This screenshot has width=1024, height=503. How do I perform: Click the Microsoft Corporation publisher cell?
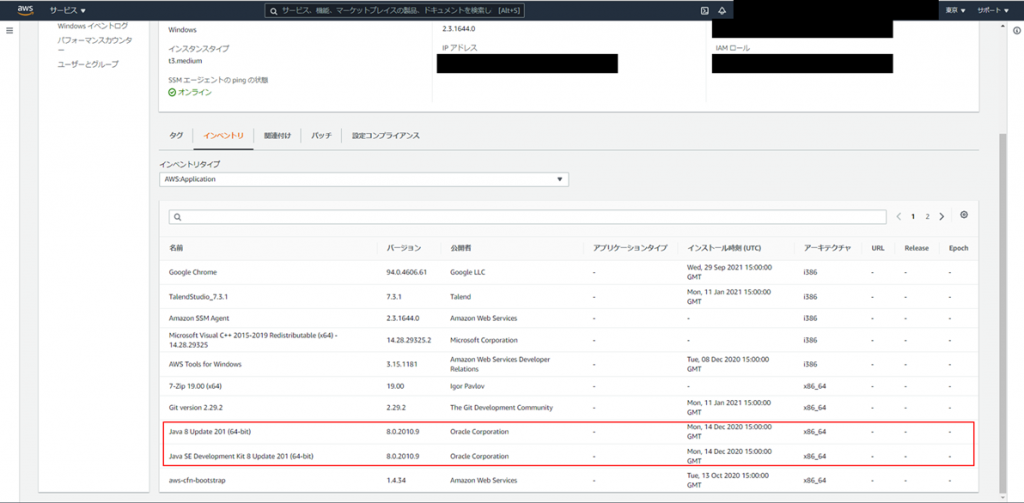pos(484,340)
